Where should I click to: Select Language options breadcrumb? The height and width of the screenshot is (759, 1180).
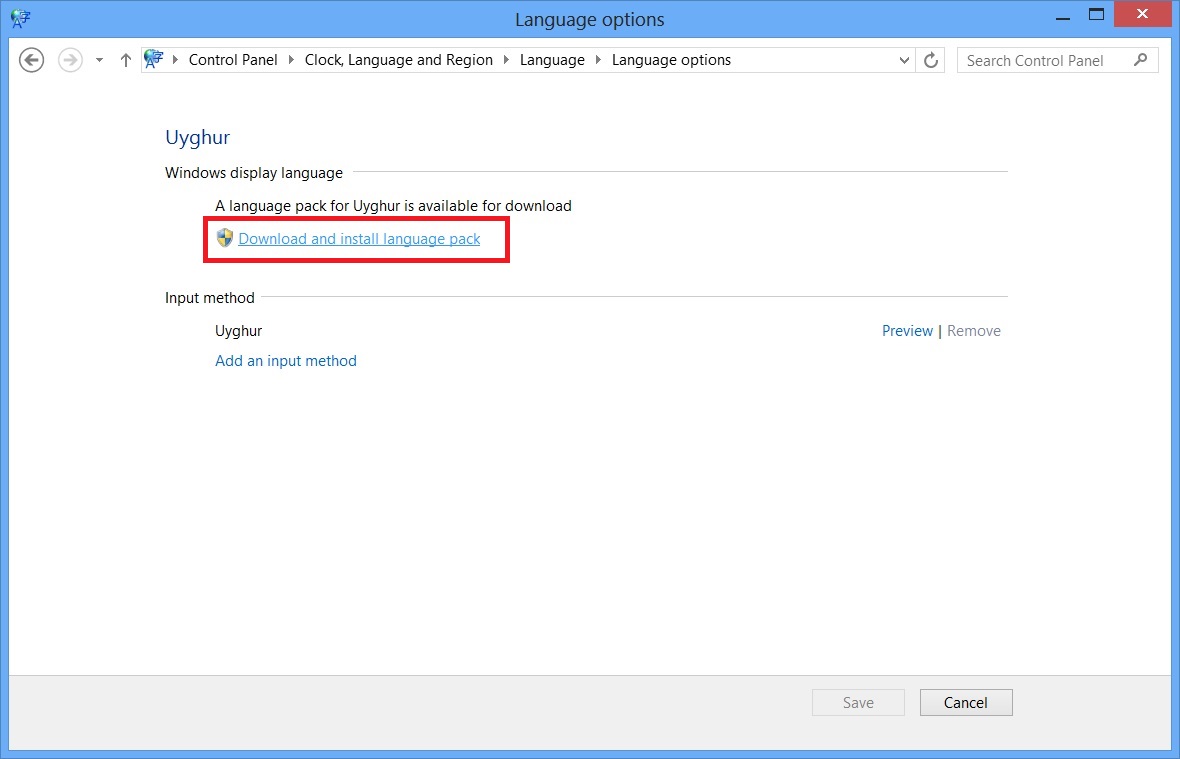tap(671, 60)
